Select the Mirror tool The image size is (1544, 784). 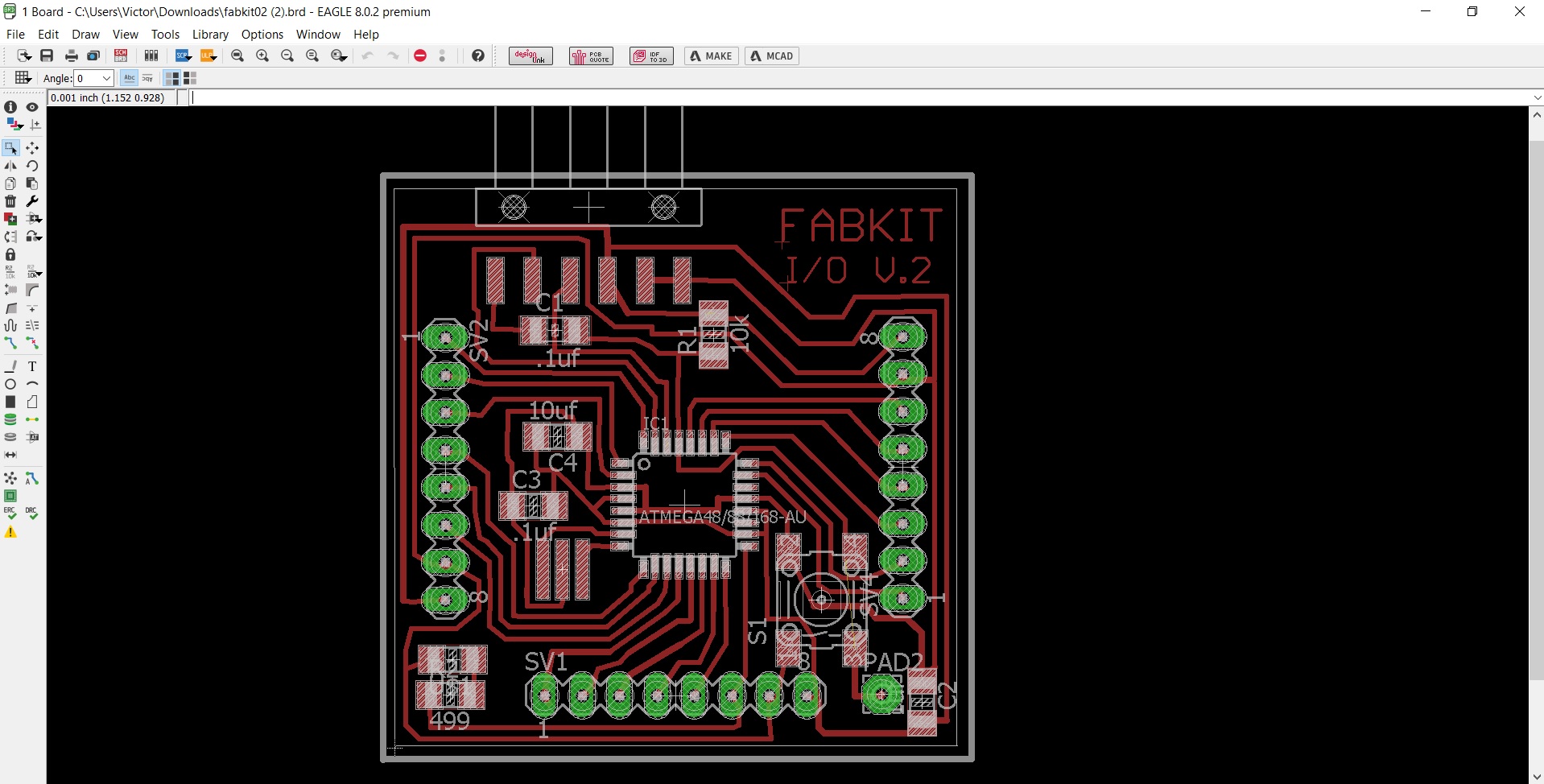[10, 166]
